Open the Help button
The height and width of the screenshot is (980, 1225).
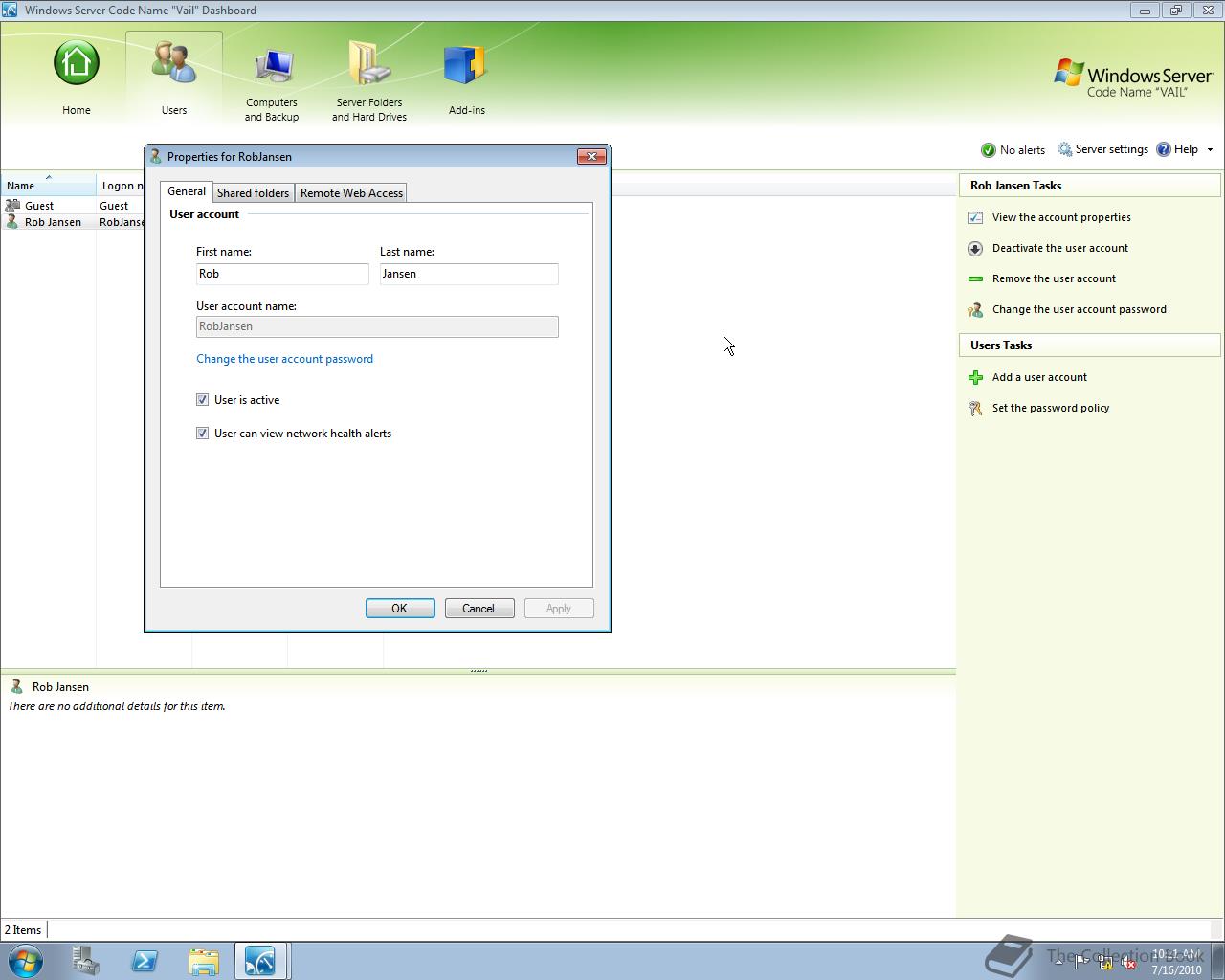[x=1177, y=149]
